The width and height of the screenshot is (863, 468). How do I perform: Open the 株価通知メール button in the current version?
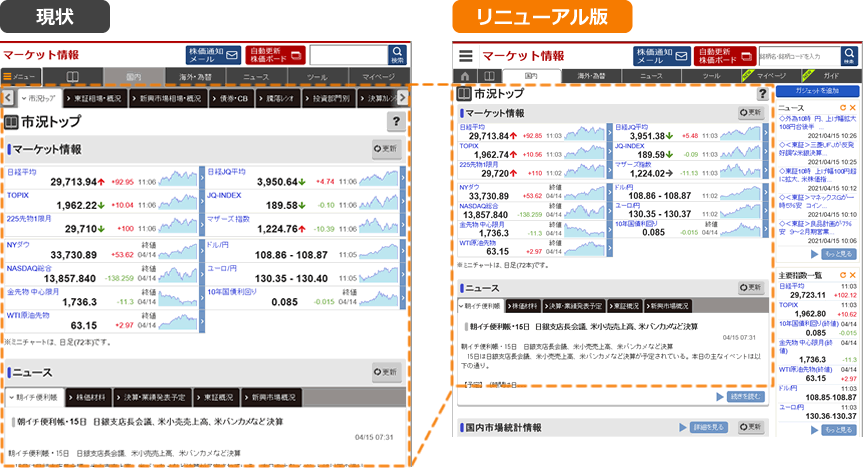coord(213,55)
